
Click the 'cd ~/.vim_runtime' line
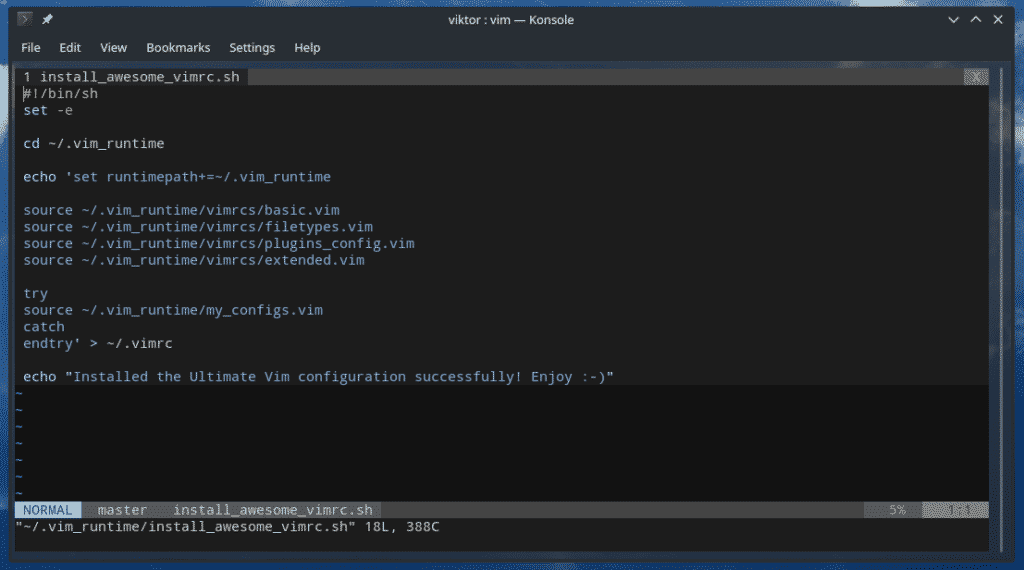tap(93, 144)
